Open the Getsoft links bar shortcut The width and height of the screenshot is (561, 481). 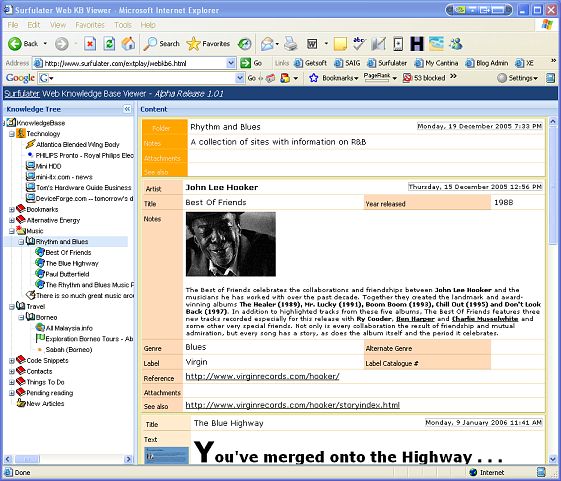[x=310, y=63]
